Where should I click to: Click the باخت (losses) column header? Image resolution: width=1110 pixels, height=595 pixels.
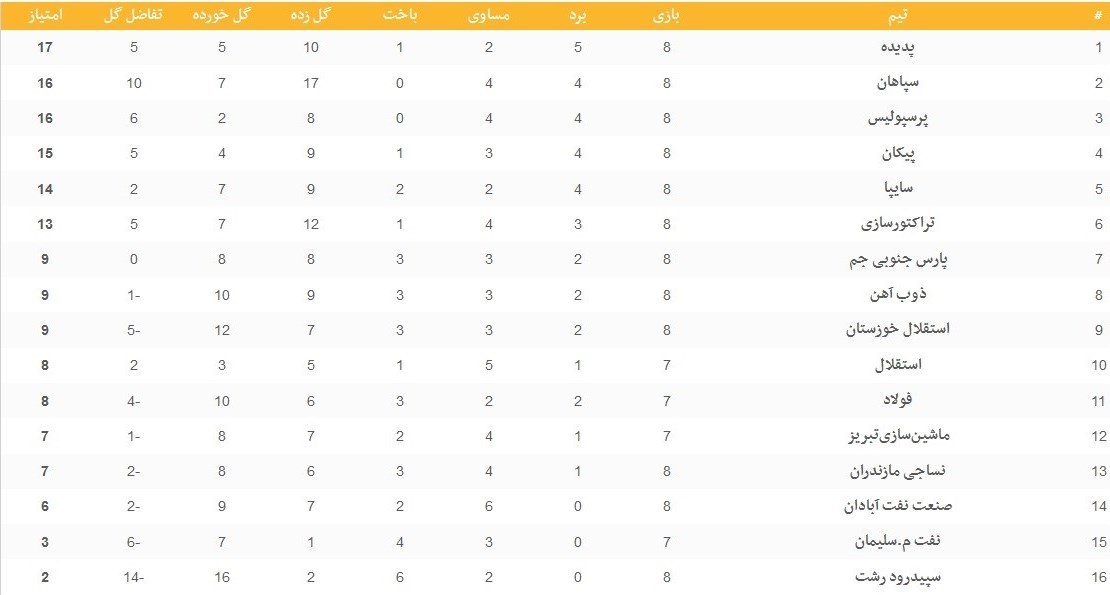[399, 16]
